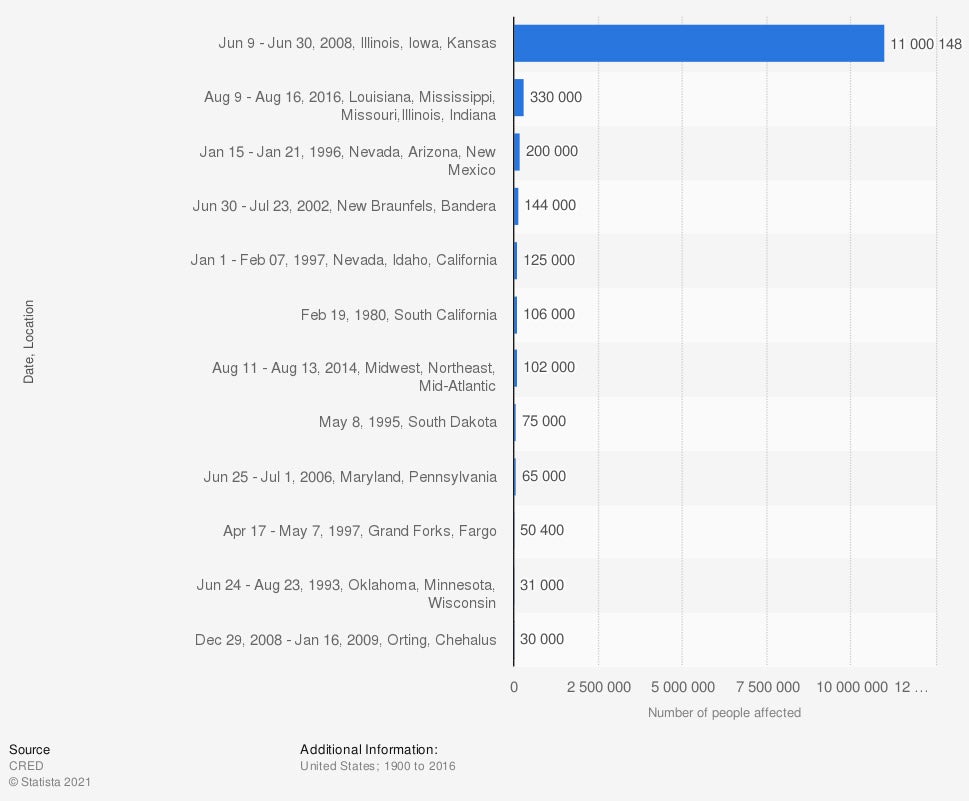Select the Jan 1996 Nevada, Arizona bar
The width and height of the screenshot is (969, 801).
click(517, 151)
